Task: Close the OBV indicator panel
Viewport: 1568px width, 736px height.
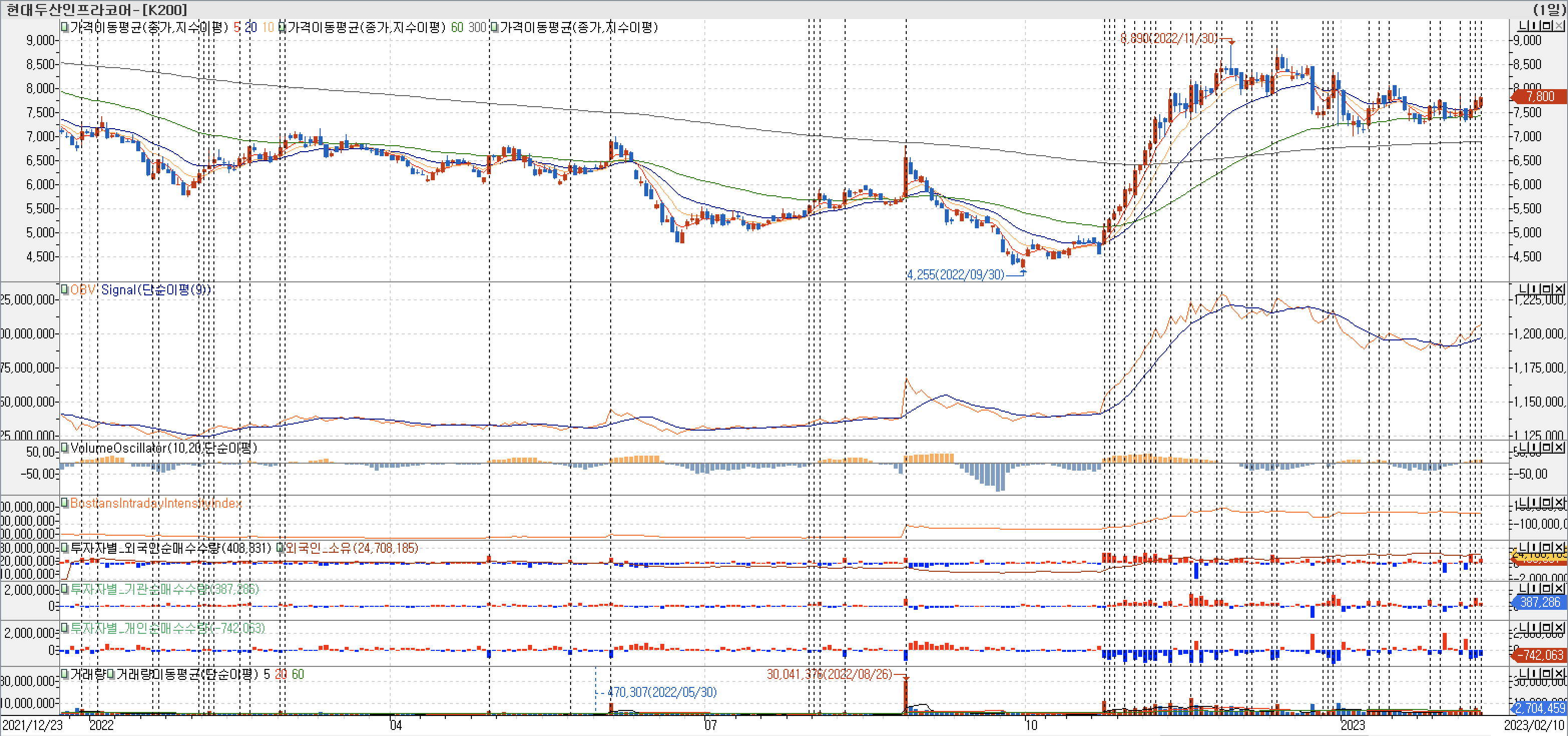Action: pos(1559,289)
